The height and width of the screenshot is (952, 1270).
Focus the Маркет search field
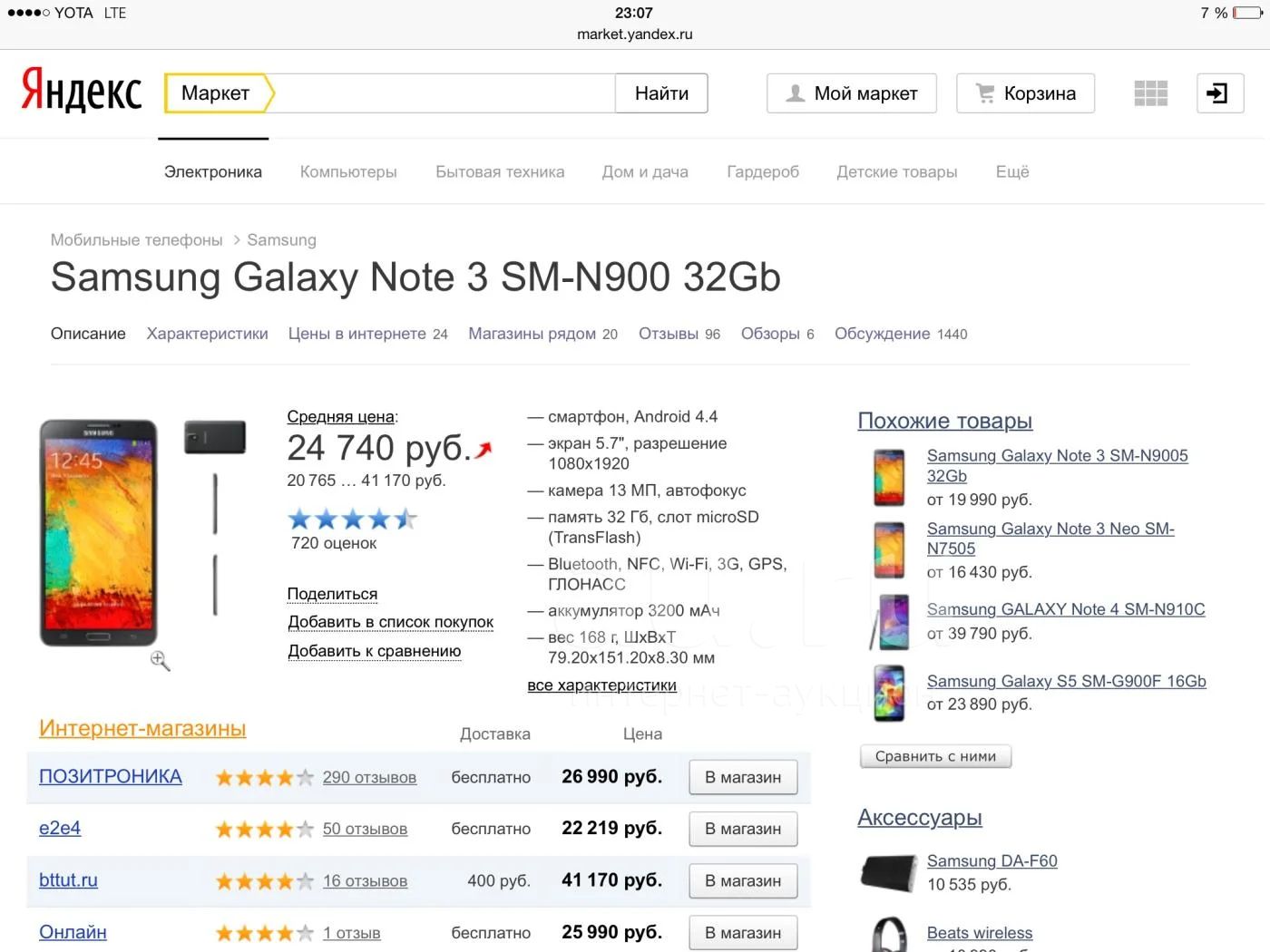pos(442,93)
